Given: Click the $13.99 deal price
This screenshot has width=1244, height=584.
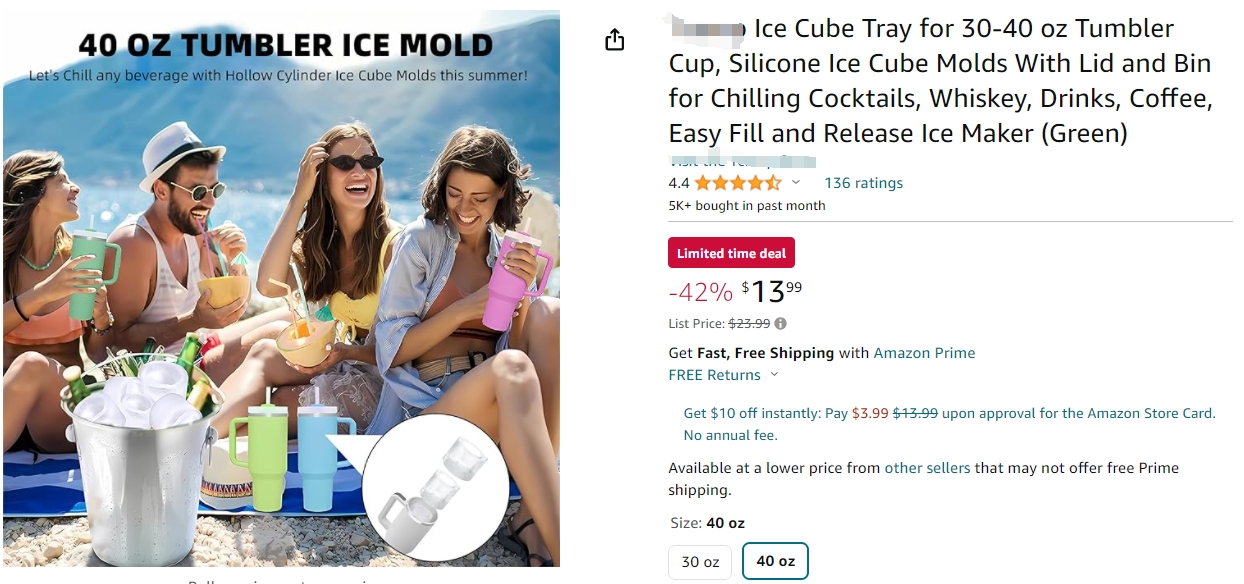Looking at the screenshot, I should [772, 291].
